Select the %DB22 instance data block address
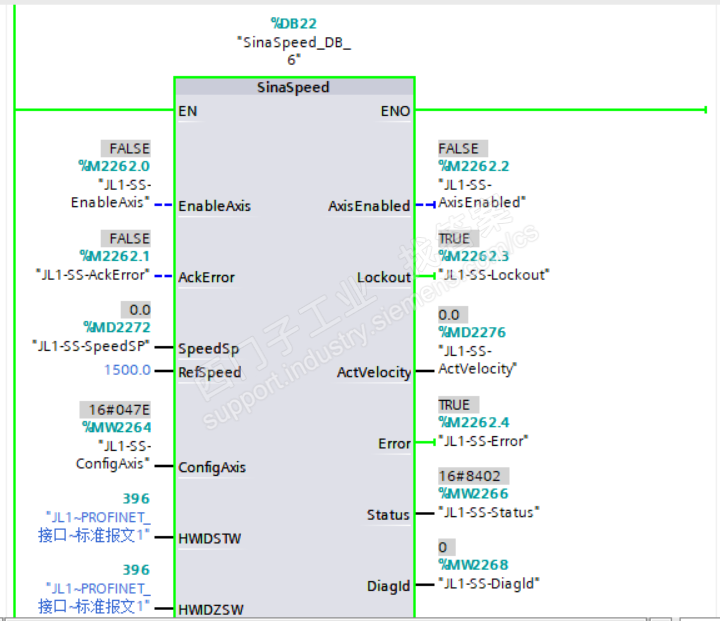Image resolution: width=720 pixels, height=621 pixels. point(293,23)
